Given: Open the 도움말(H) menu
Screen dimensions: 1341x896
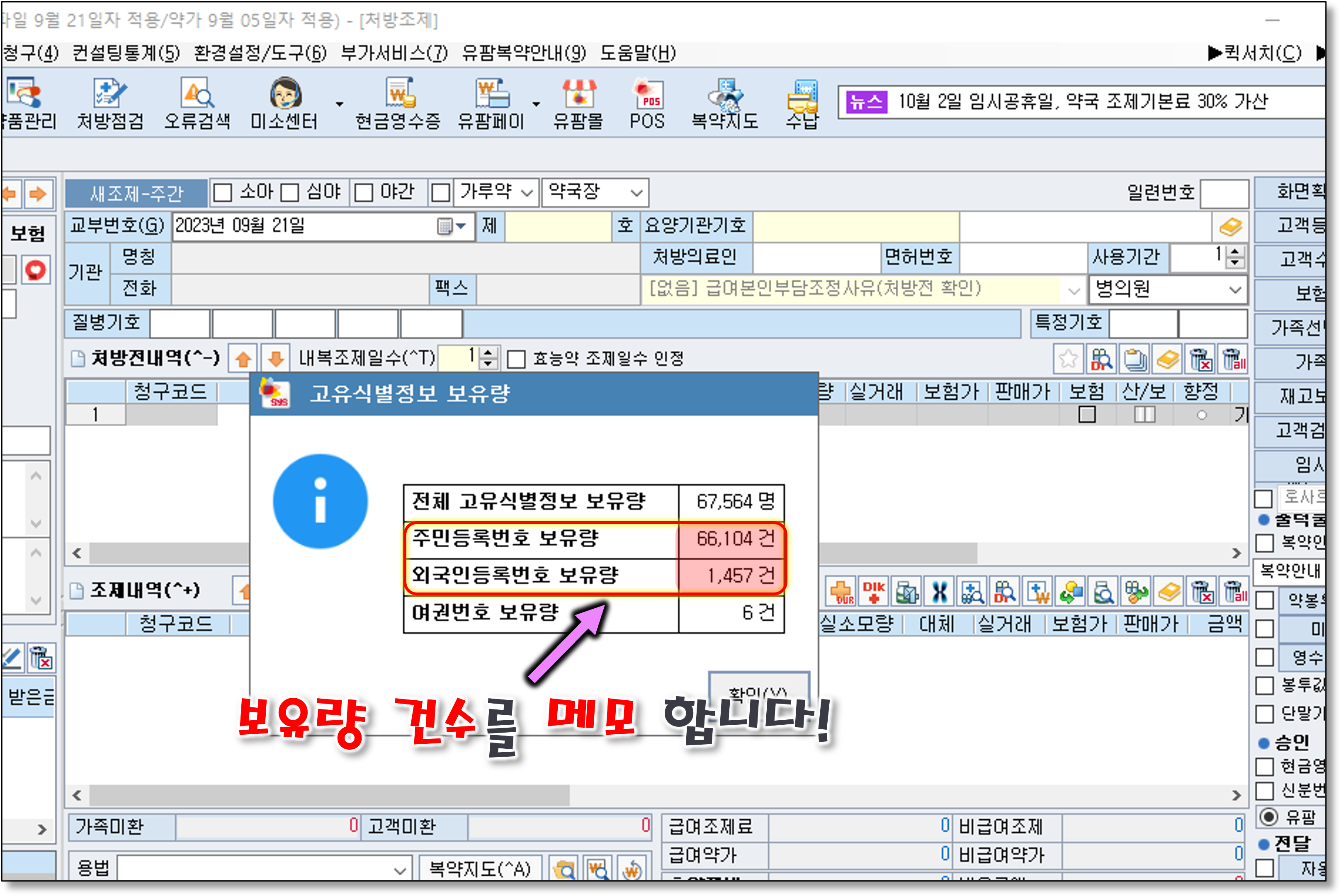Looking at the screenshot, I should [x=638, y=53].
